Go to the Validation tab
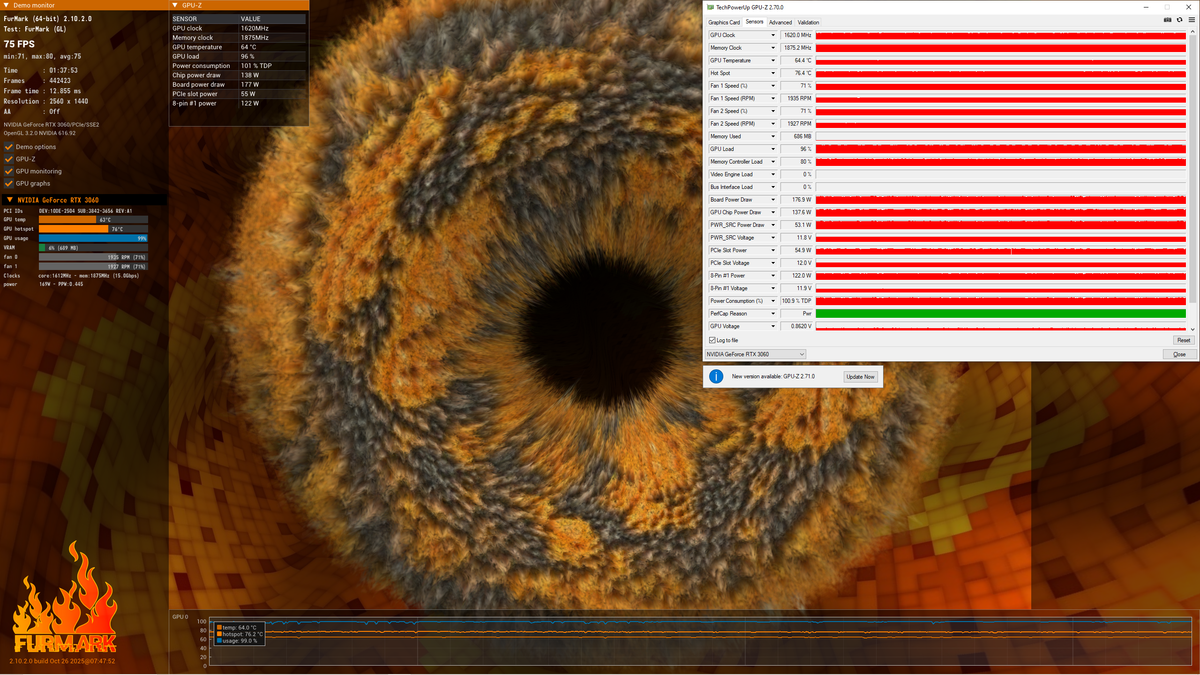 (808, 22)
